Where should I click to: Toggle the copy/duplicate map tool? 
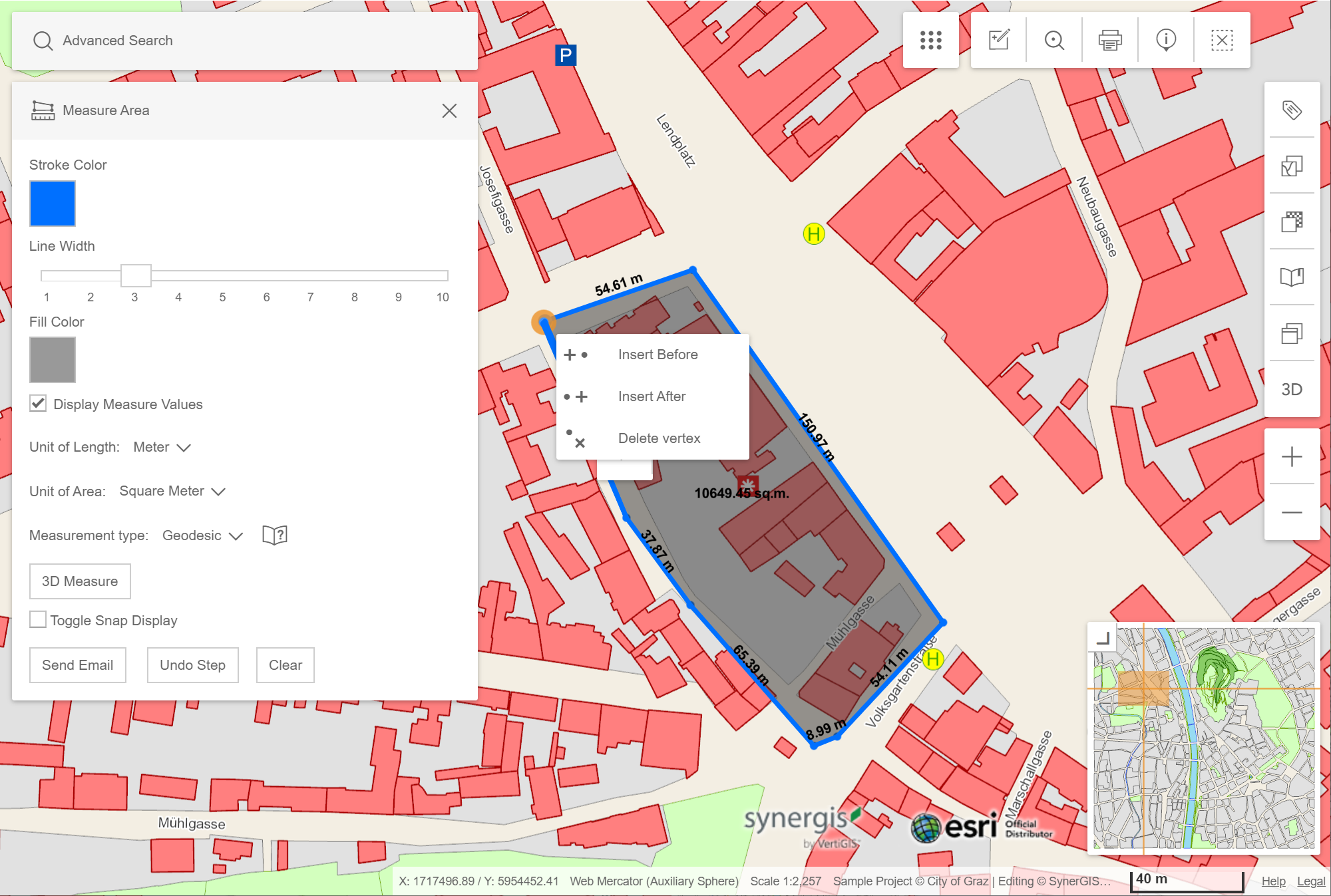(1292, 334)
